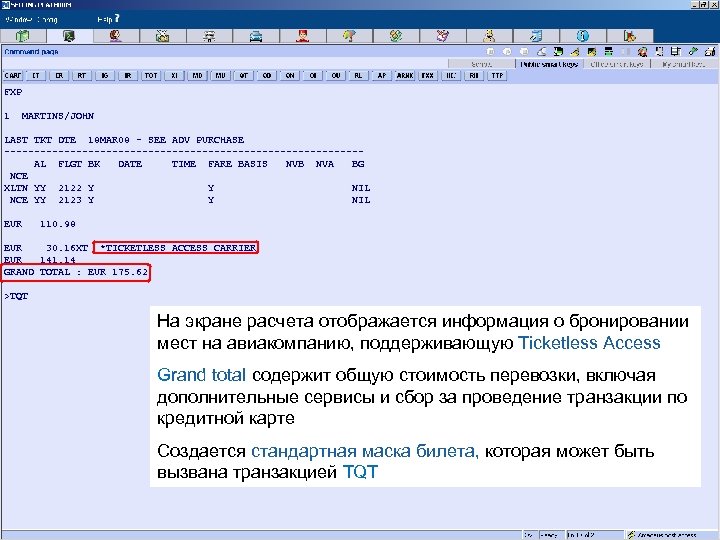Viewport: 720px width, 540px height.
Task: Click the ET smart key button
Action: point(36,75)
